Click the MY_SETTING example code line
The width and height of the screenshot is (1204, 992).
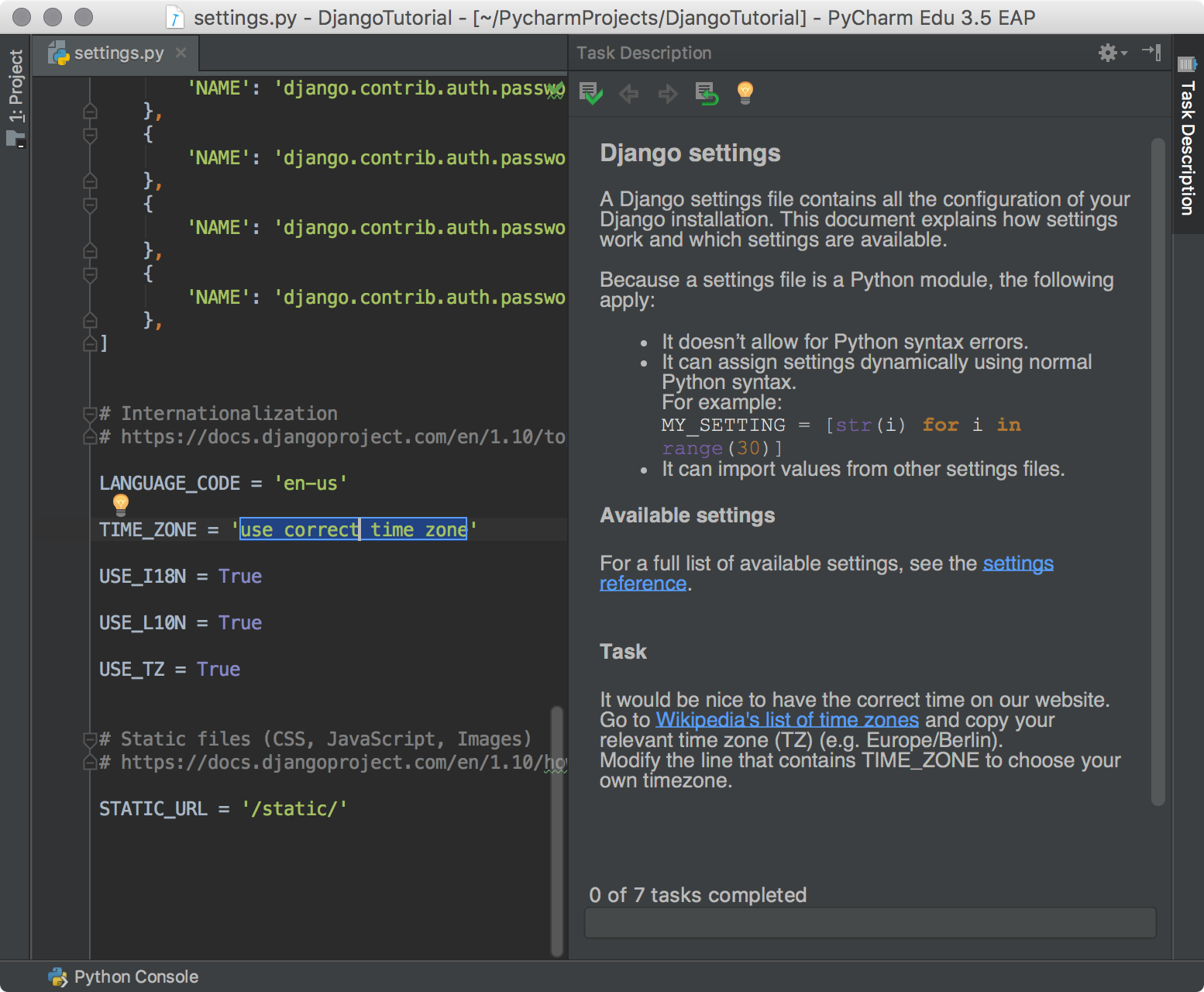[x=841, y=436]
